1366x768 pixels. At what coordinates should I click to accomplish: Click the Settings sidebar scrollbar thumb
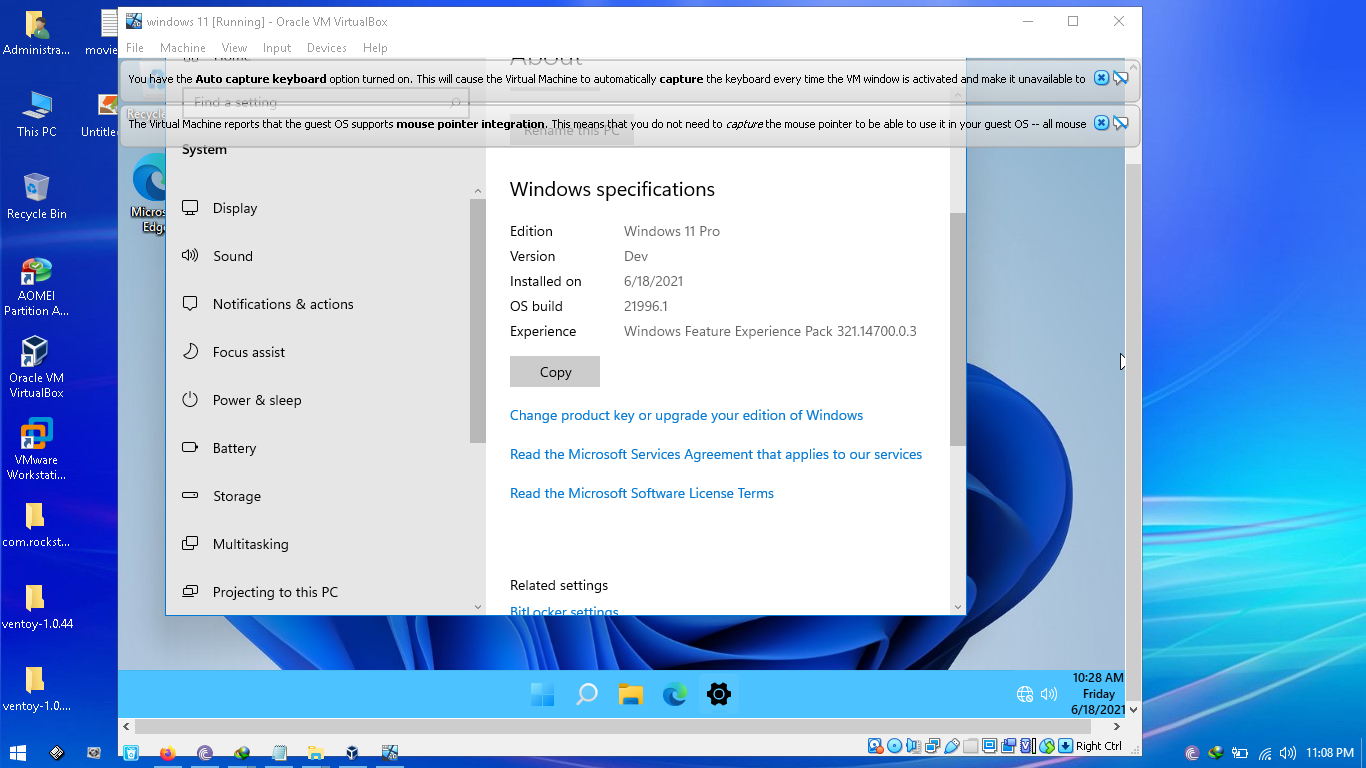478,320
